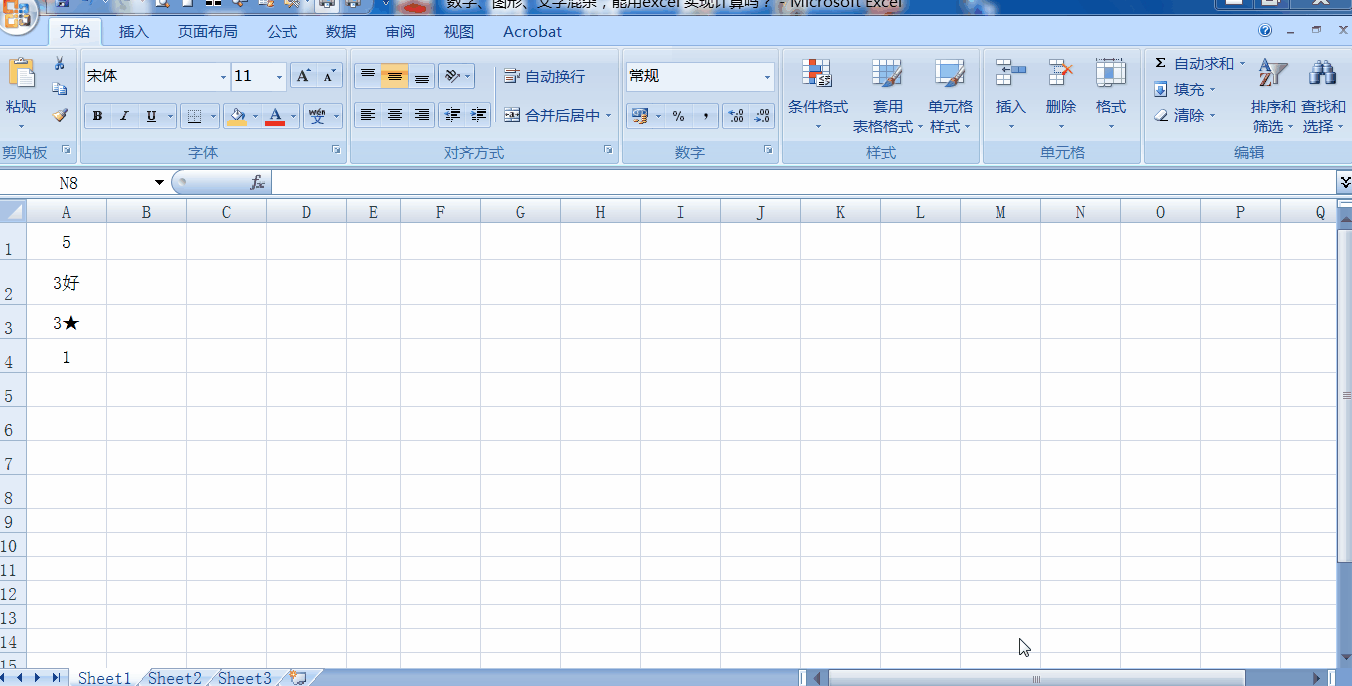Open 条件格式 (Conditional Formatting)
The width and height of the screenshot is (1352, 686).
pyautogui.click(x=818, y=95)
